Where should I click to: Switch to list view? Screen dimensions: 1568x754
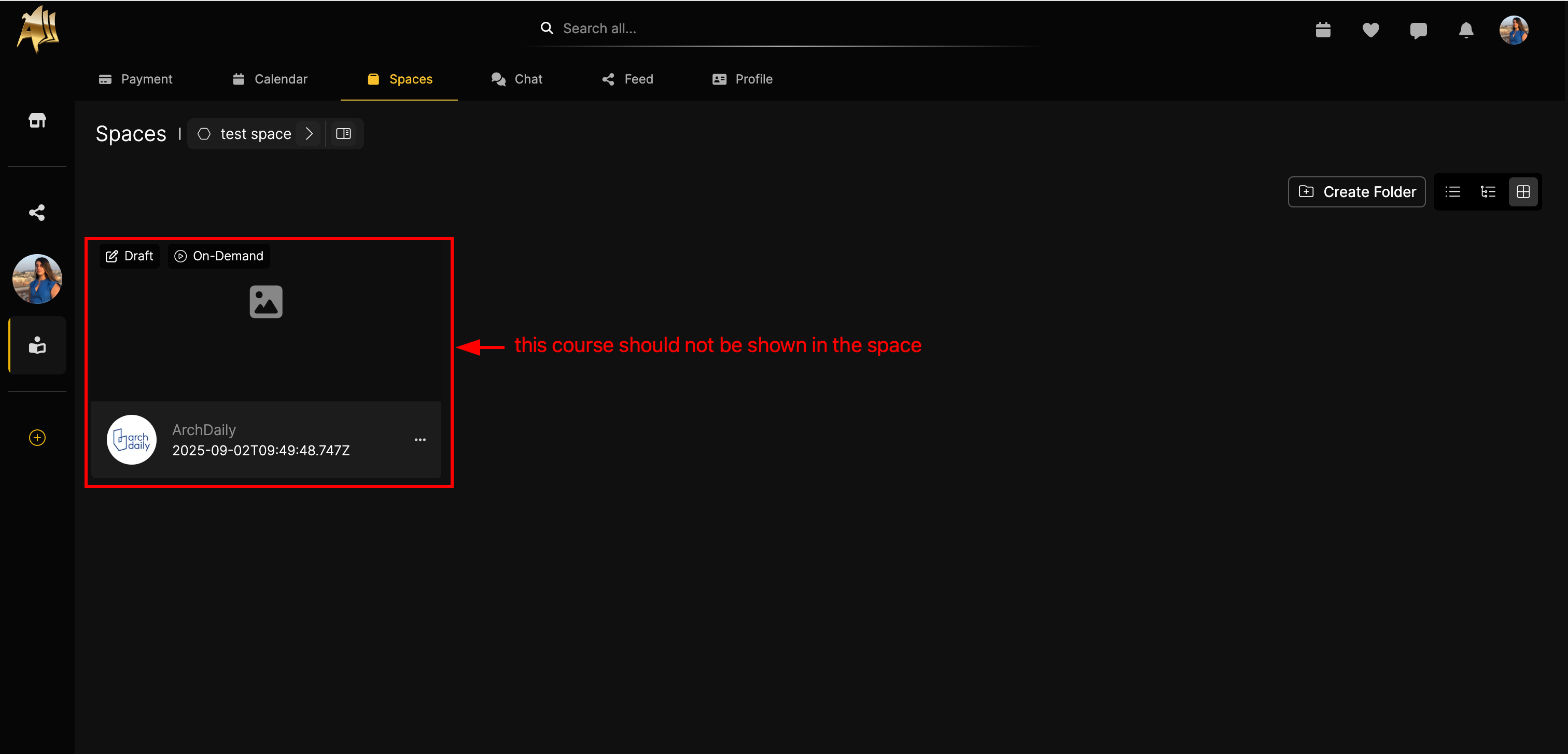click(1453, 192)
